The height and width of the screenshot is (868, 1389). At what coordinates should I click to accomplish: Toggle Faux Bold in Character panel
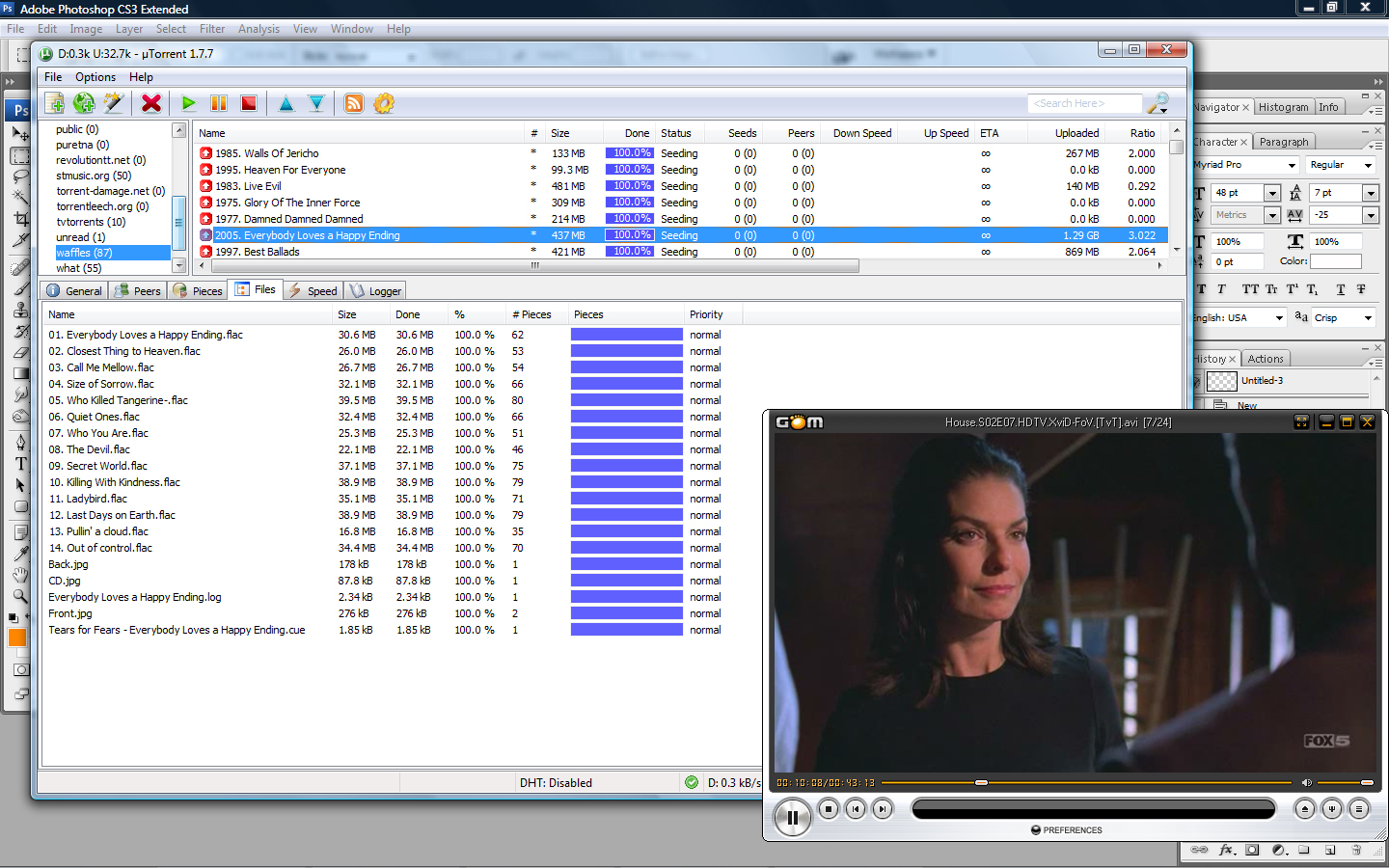coord(1202,289)
